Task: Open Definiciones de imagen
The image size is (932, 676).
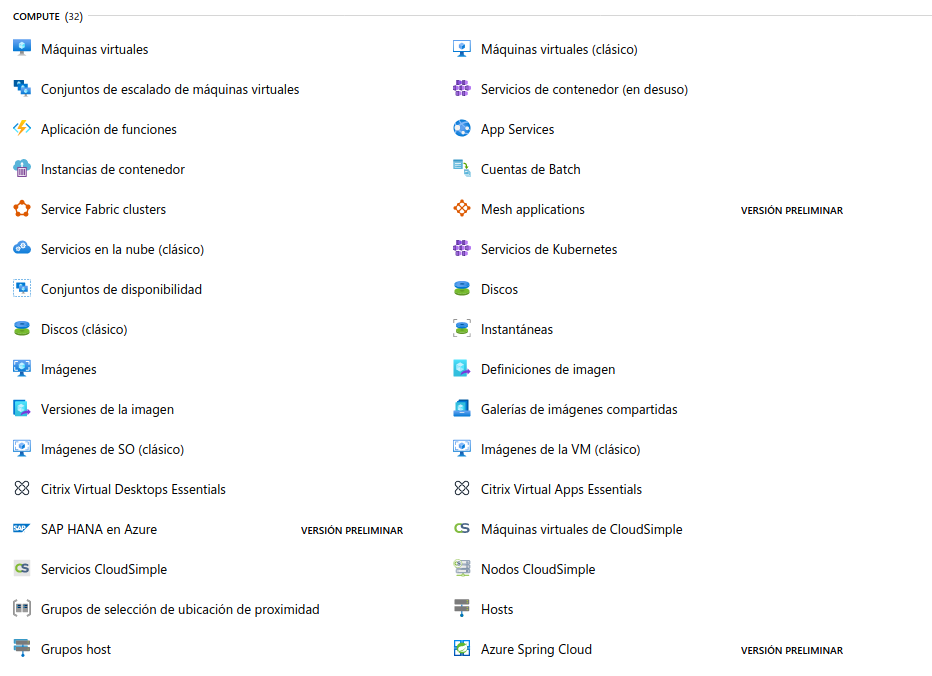Action: (x=548, y=369)
